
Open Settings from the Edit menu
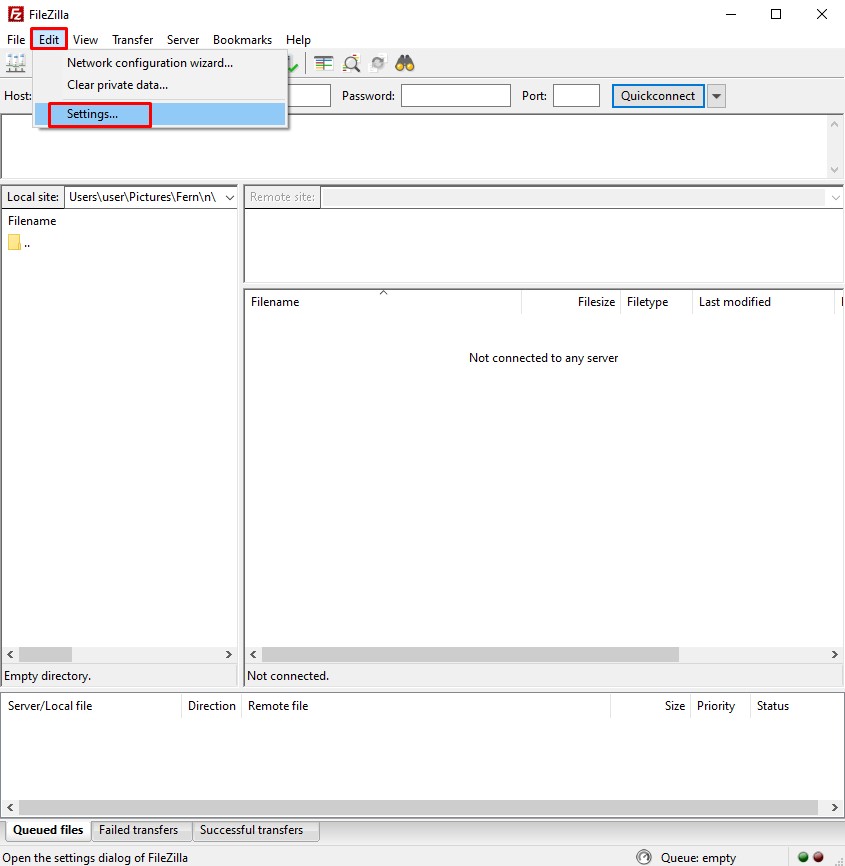(160, 114)
